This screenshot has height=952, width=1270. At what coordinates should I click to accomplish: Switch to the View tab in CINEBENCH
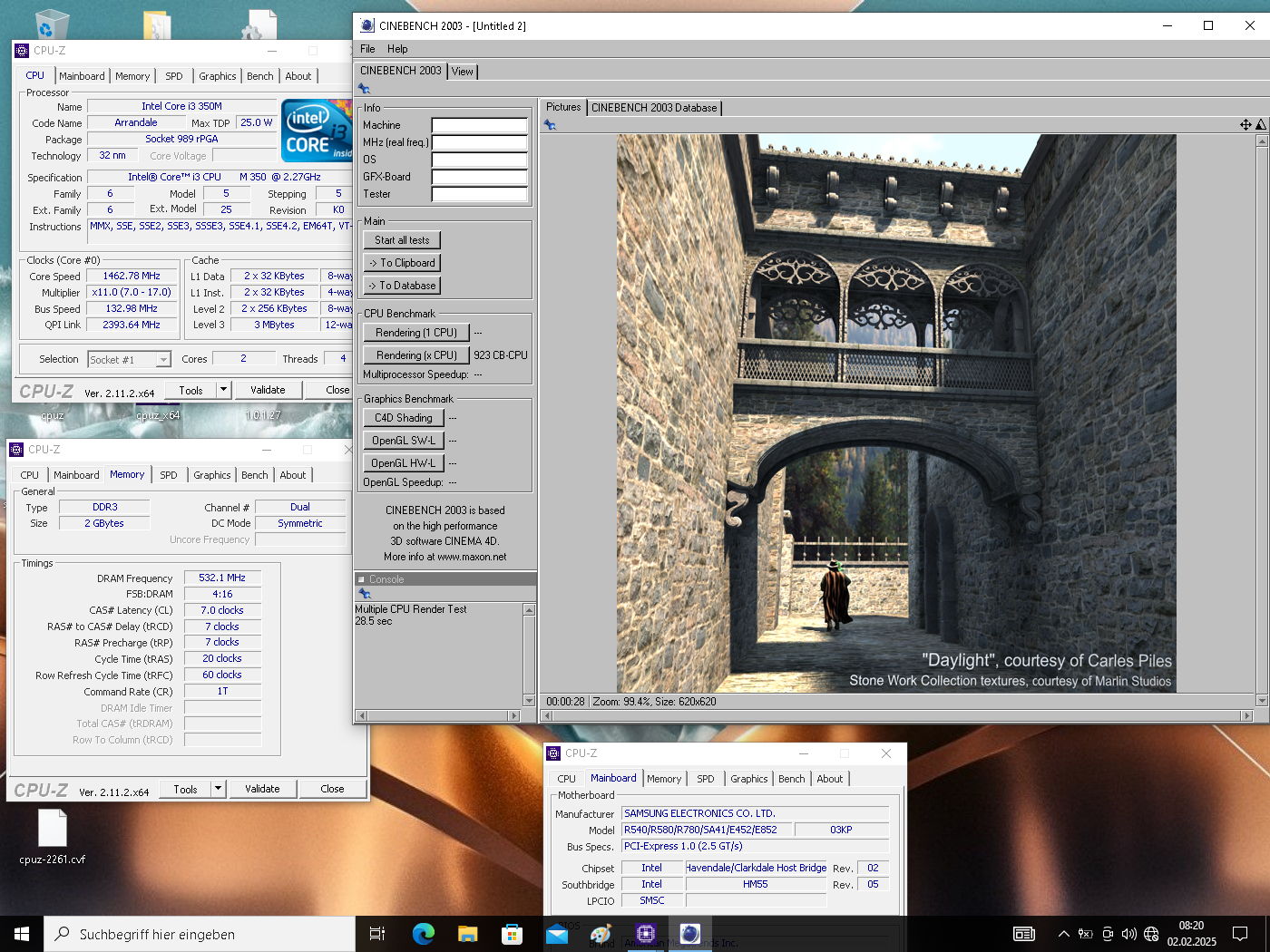click(x=463, y=72)
